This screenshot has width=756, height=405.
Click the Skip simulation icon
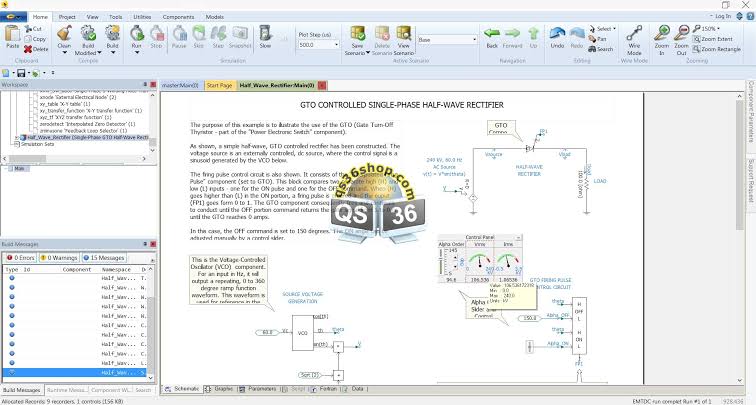(x=199, y=34)
